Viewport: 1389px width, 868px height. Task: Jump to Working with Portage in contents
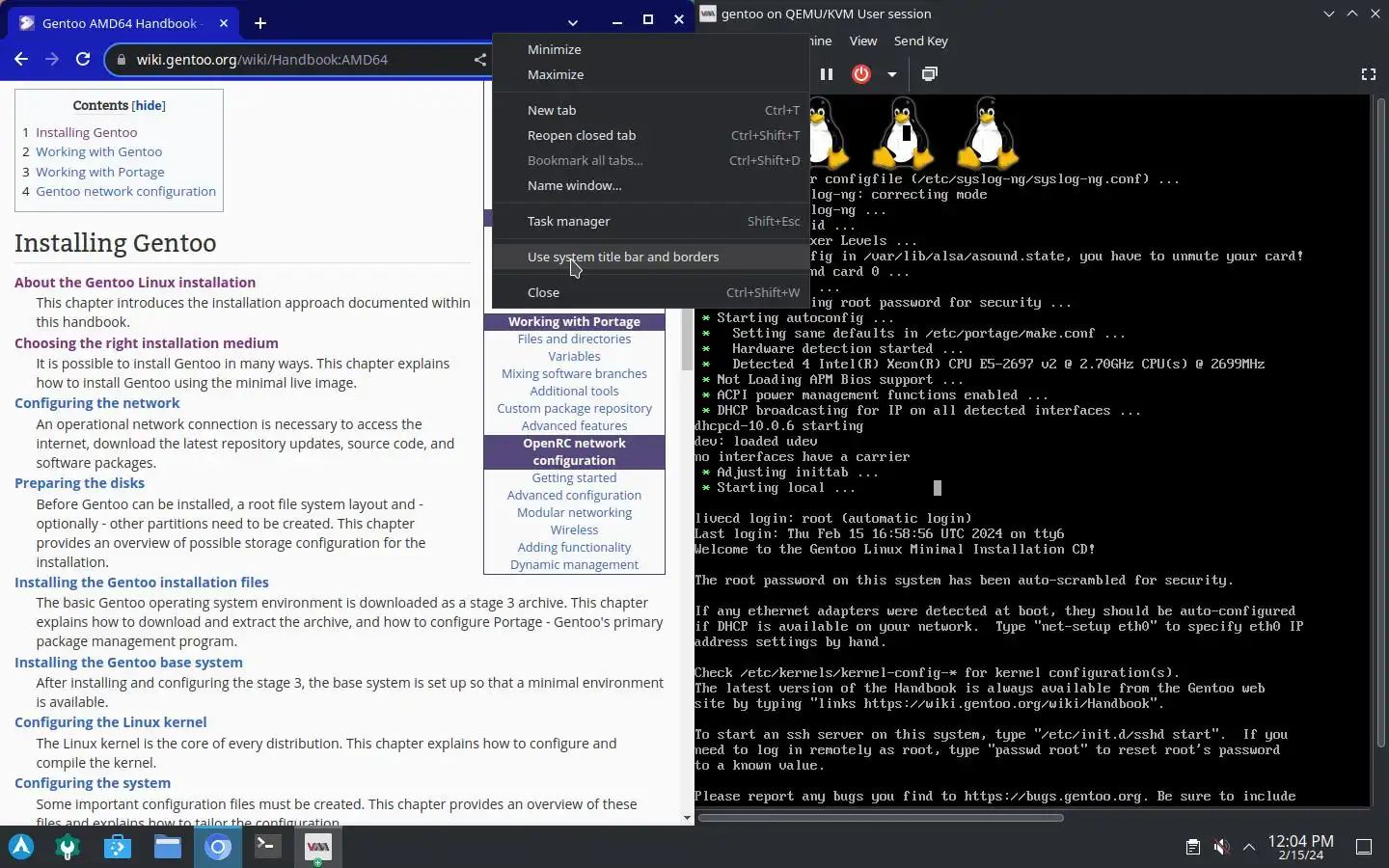tap(99, 172)
